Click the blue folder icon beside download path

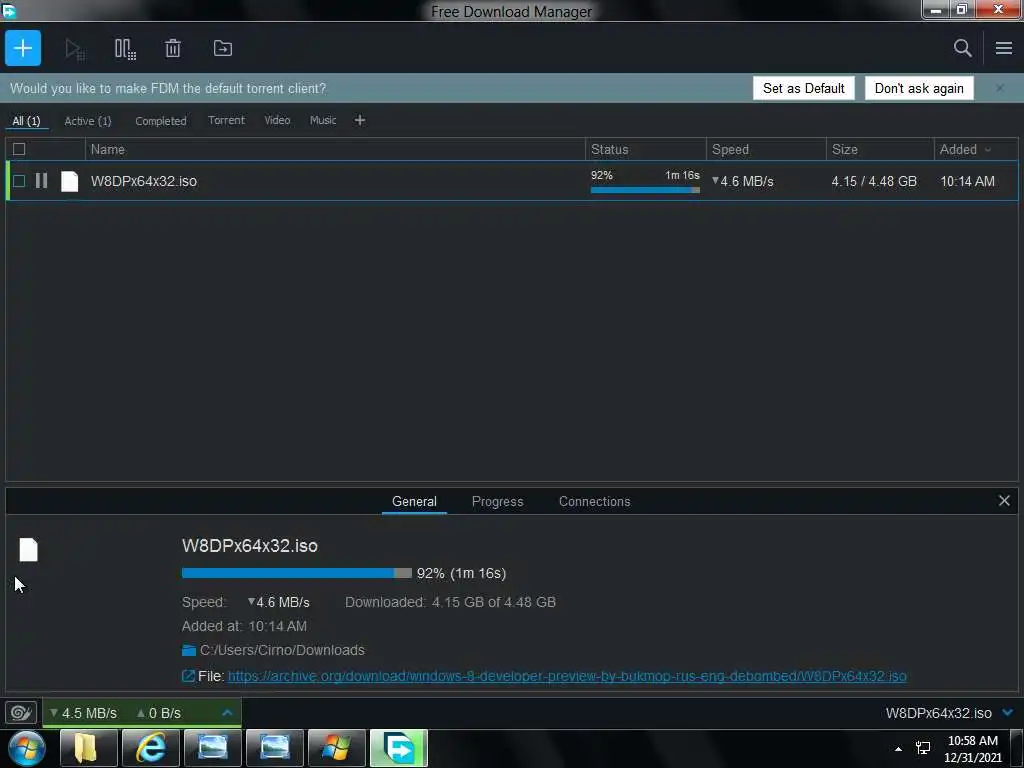click(189, 650)
